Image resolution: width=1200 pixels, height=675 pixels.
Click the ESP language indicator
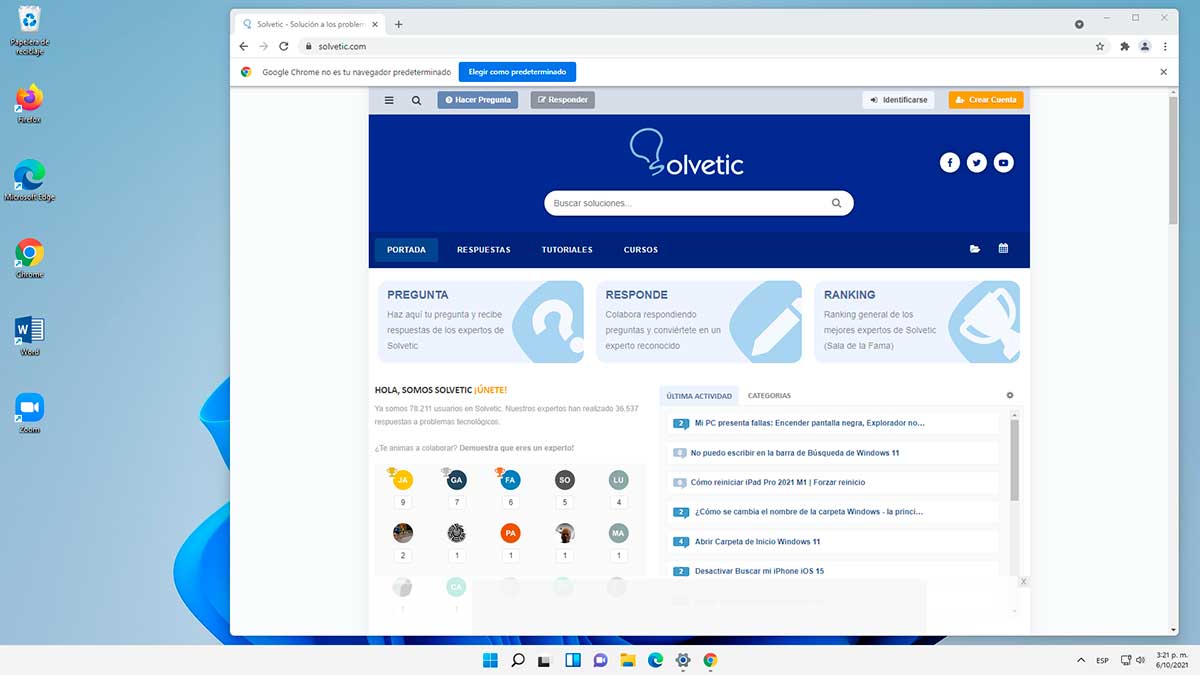(1102, 660)
